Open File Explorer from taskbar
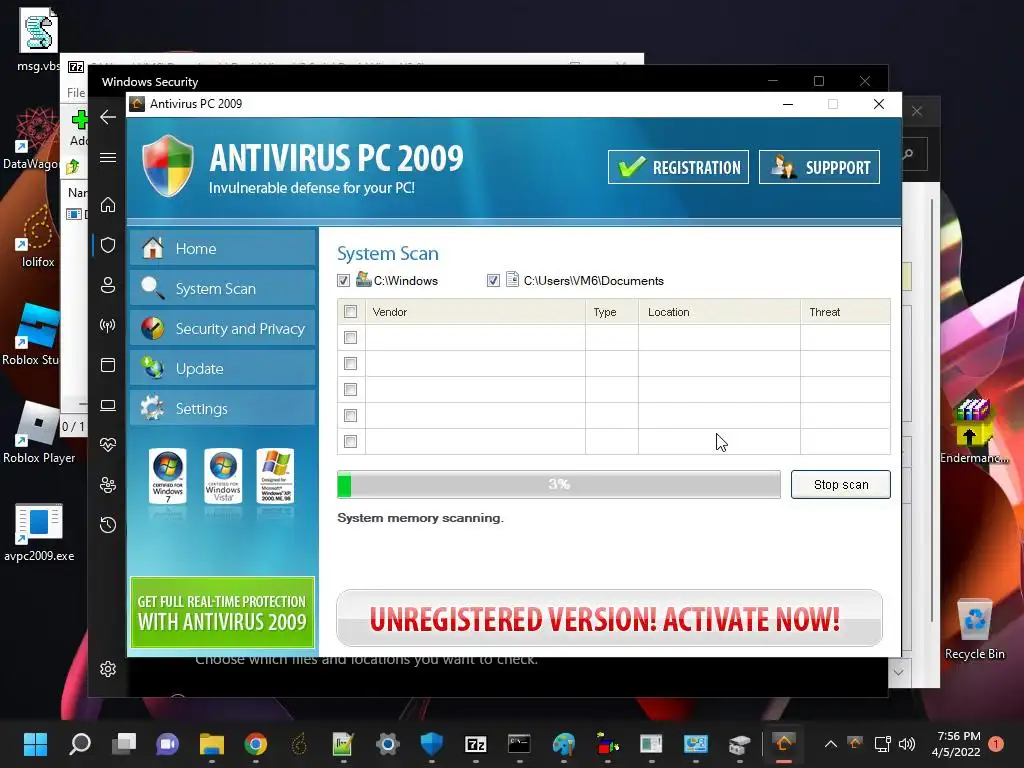The height and width of the screenshot is (768, 1024). 212,744
